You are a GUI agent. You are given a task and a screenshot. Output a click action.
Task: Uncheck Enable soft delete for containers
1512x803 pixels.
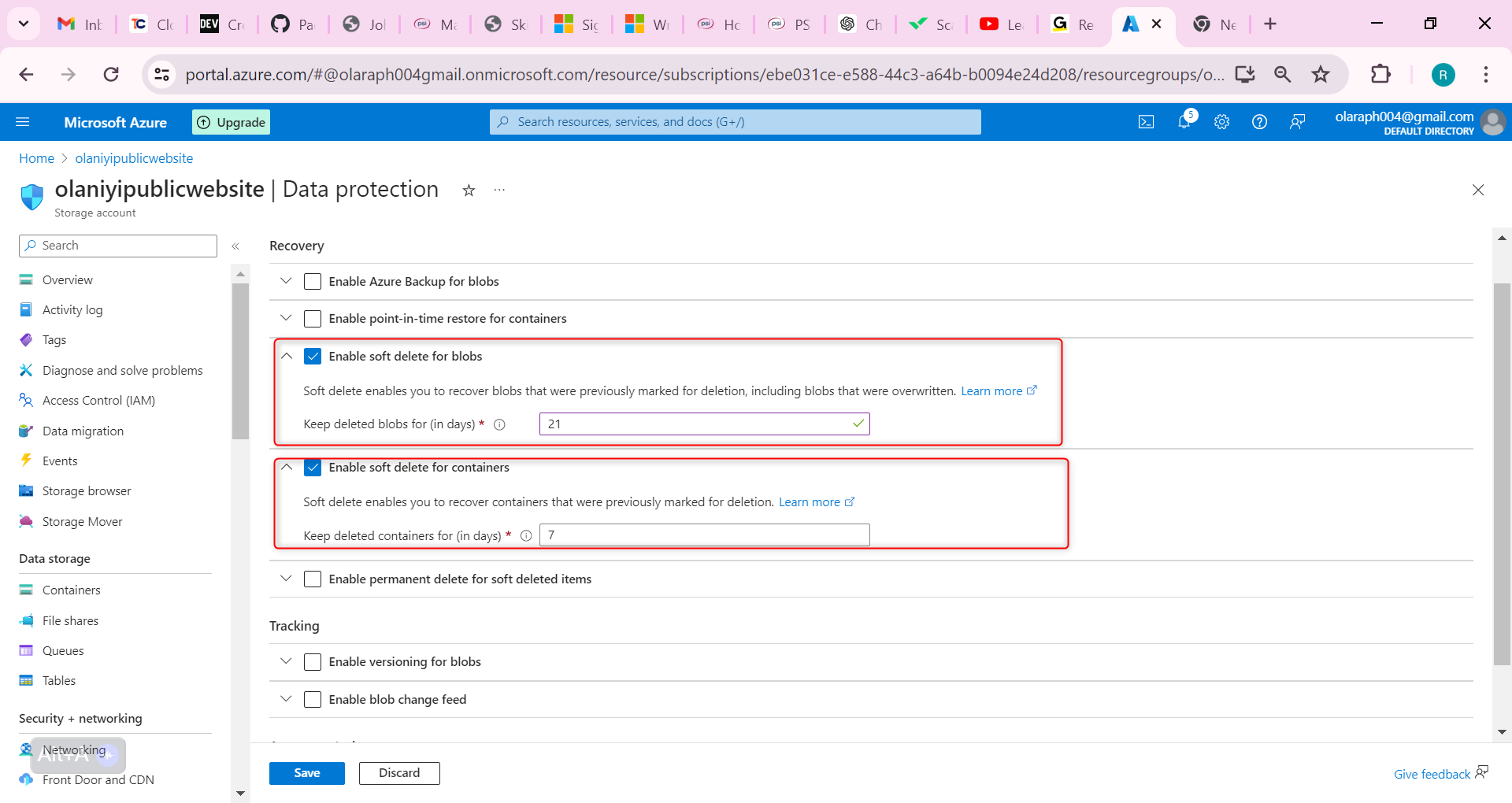point(313,468)
